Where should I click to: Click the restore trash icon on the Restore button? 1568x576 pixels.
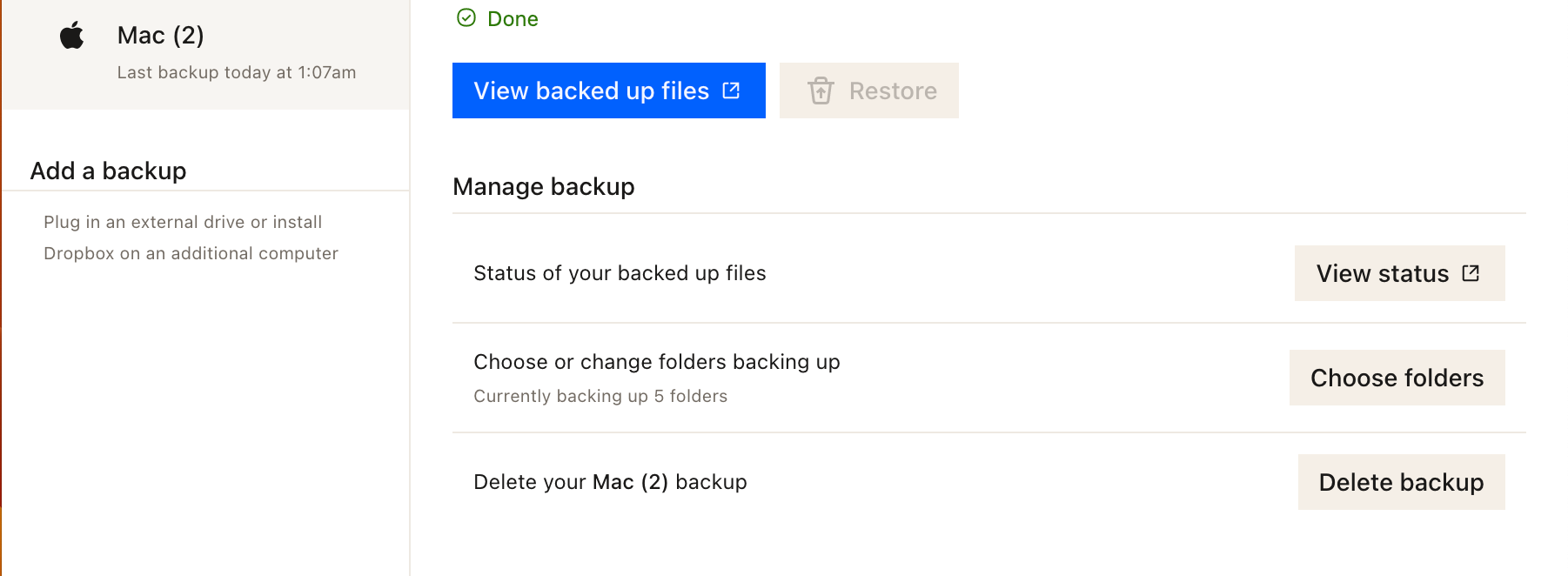pos(821,90)
